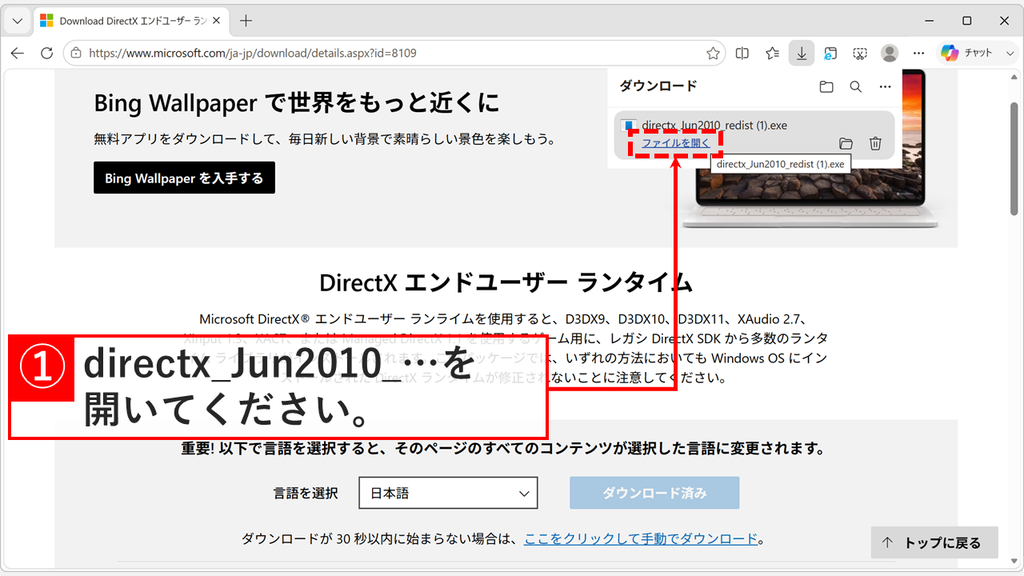Open the favorites list icon
1024x576 pixels.
click(x=772, y=53)
